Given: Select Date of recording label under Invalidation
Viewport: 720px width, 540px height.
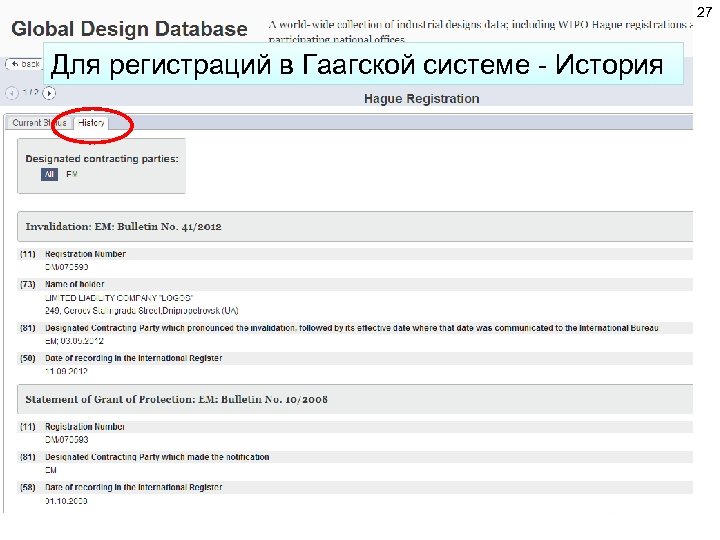Looking at the screenshot, I should pyautogui.click(x=134, y=358).
